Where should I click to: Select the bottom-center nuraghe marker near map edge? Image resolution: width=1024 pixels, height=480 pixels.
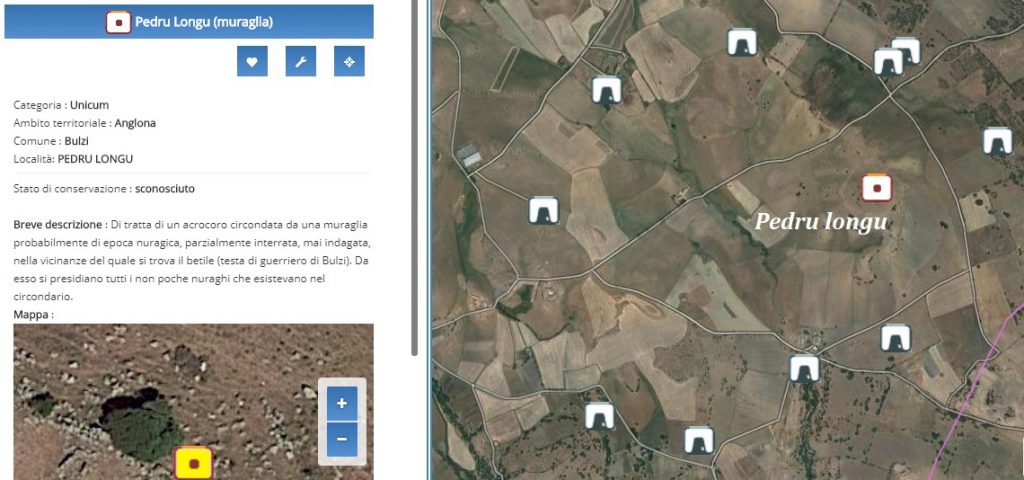(699, 440)
